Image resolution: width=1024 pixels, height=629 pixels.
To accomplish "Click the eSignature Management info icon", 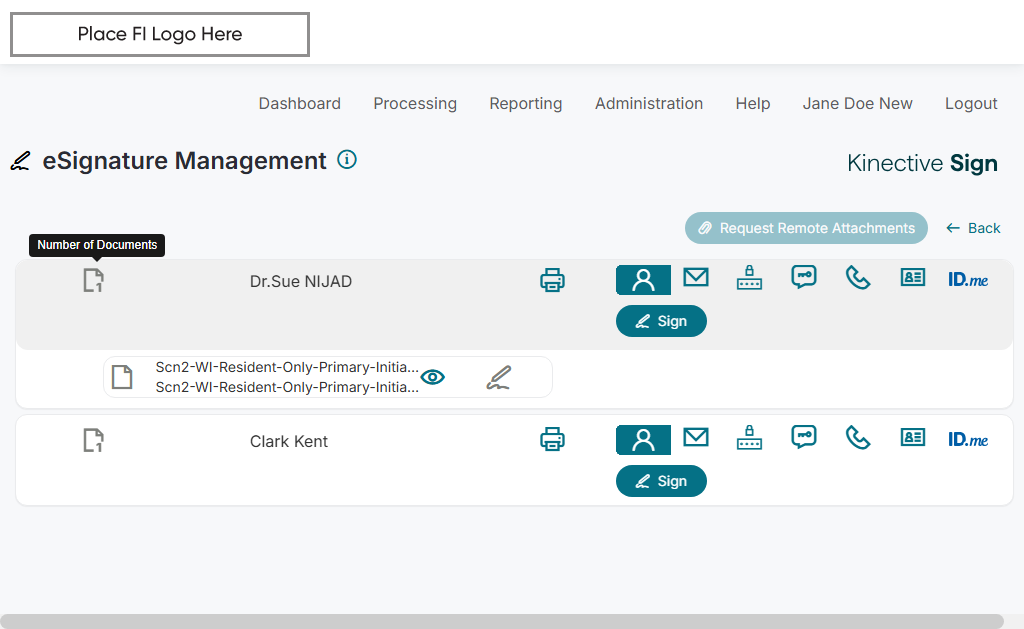I will click(347, 159).
